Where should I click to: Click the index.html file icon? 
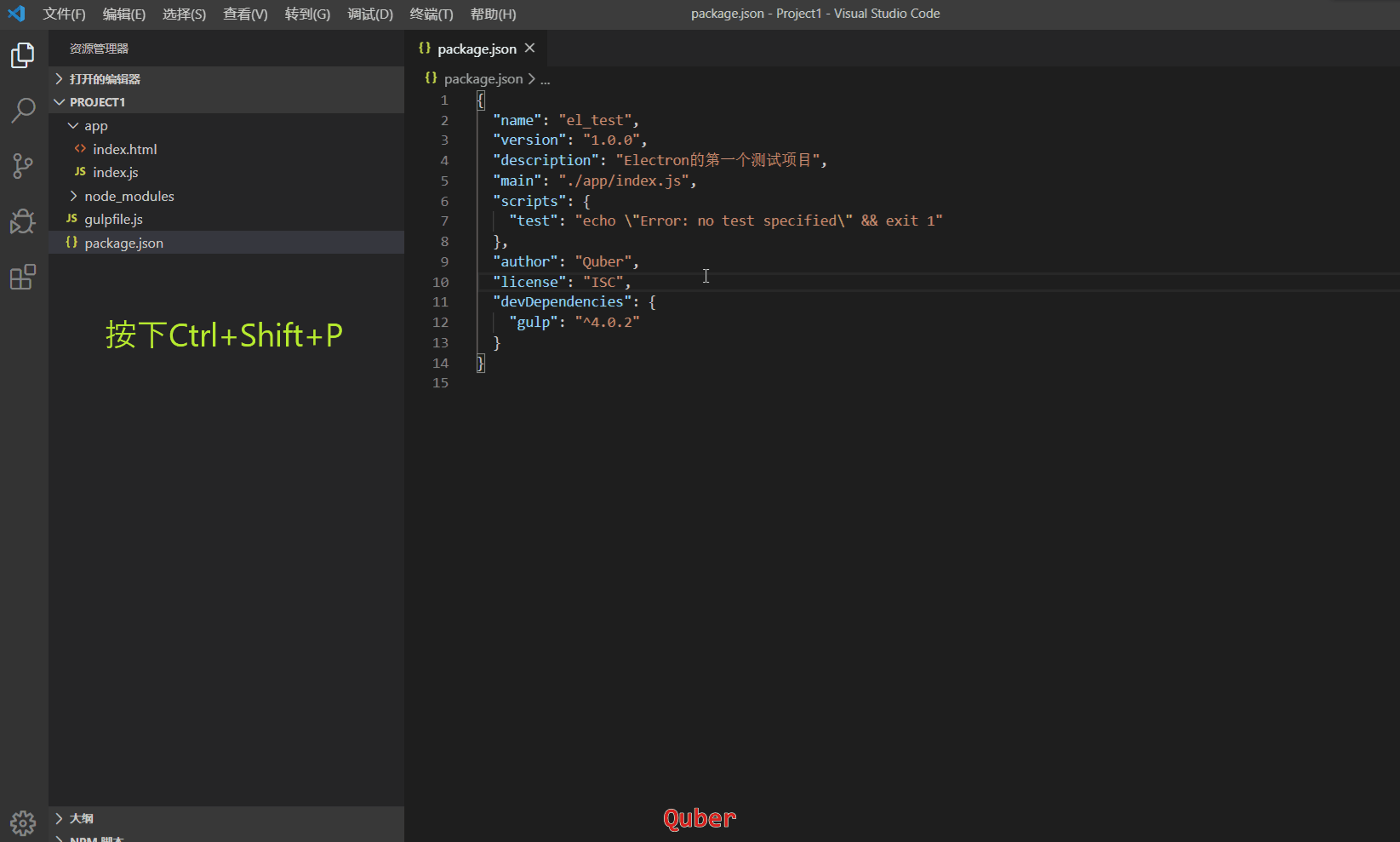pyautogui.click(x=80, y=149)
